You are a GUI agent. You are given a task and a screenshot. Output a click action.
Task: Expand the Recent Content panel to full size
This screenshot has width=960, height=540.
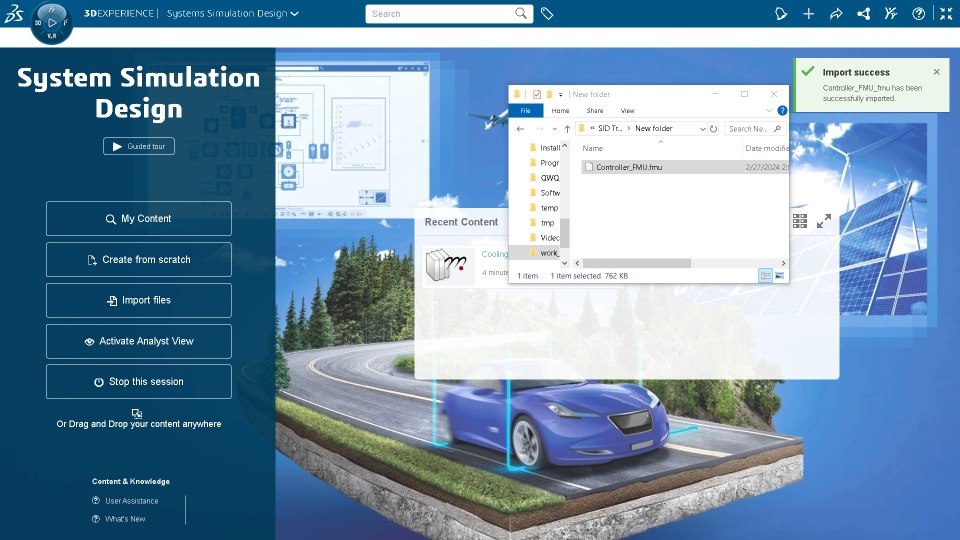[824, 221]
